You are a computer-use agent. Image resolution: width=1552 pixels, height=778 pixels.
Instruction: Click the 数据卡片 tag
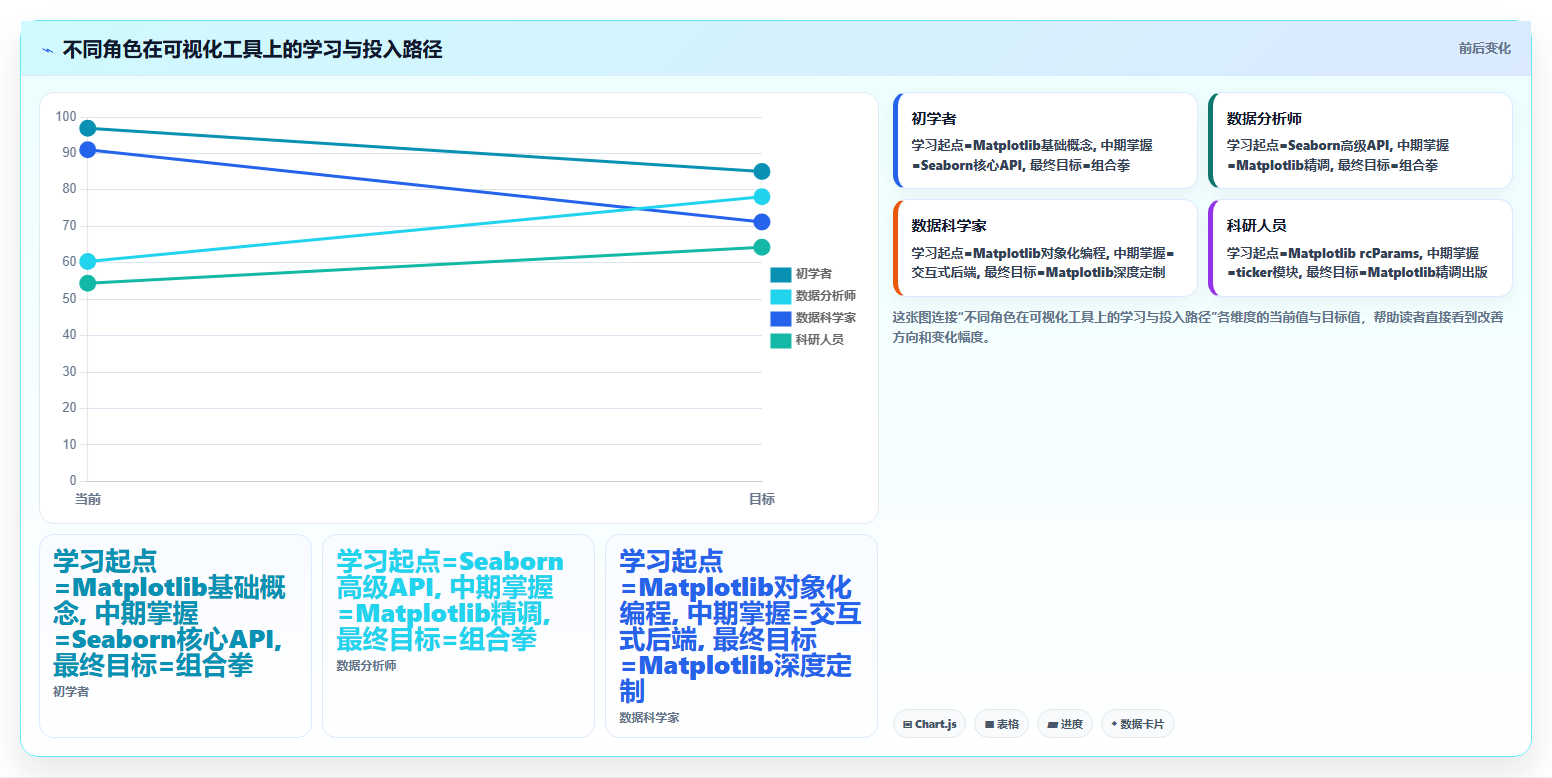coord(1137,724)
